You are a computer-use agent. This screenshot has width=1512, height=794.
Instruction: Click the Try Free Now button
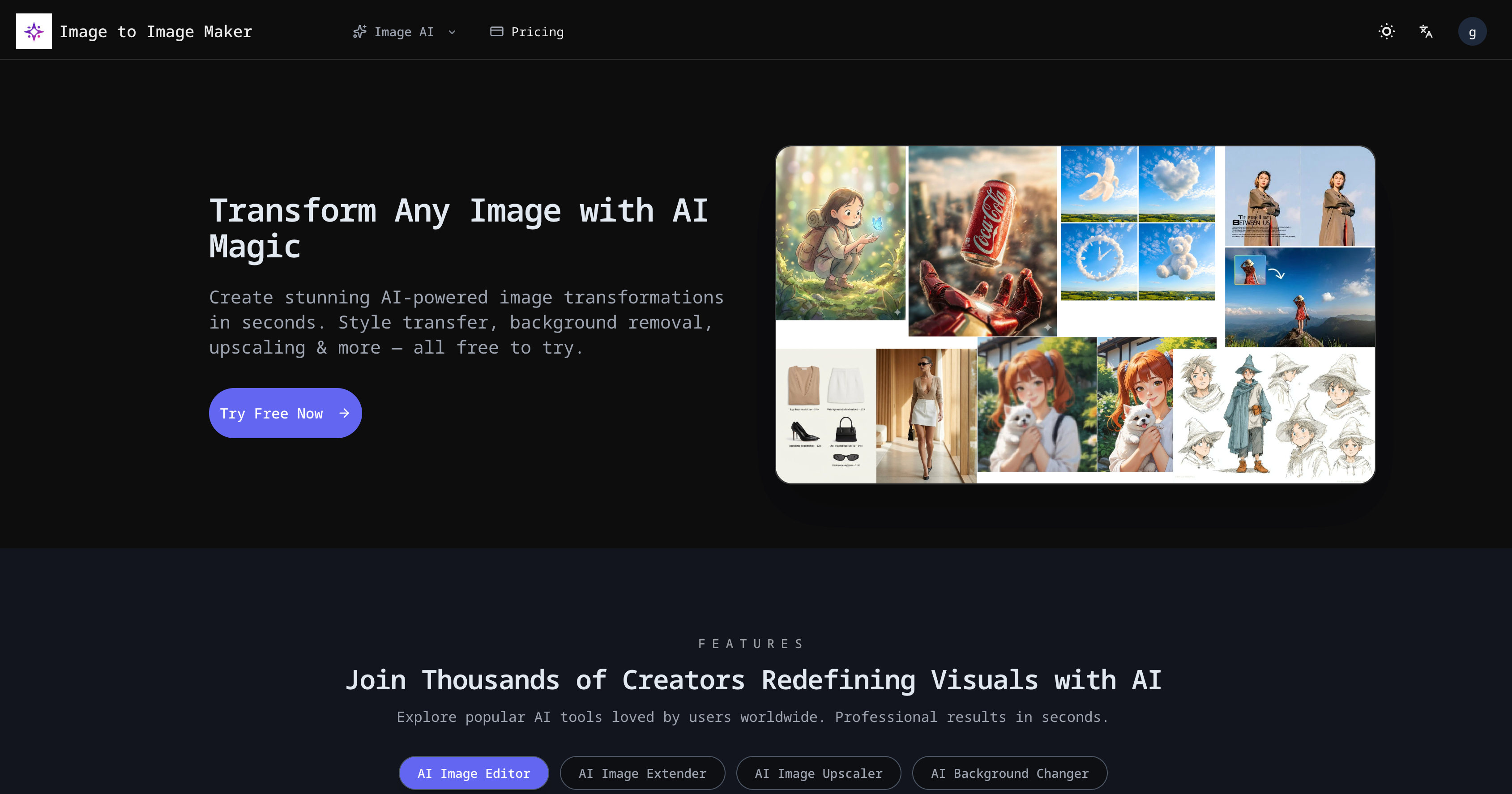[285, 413]
